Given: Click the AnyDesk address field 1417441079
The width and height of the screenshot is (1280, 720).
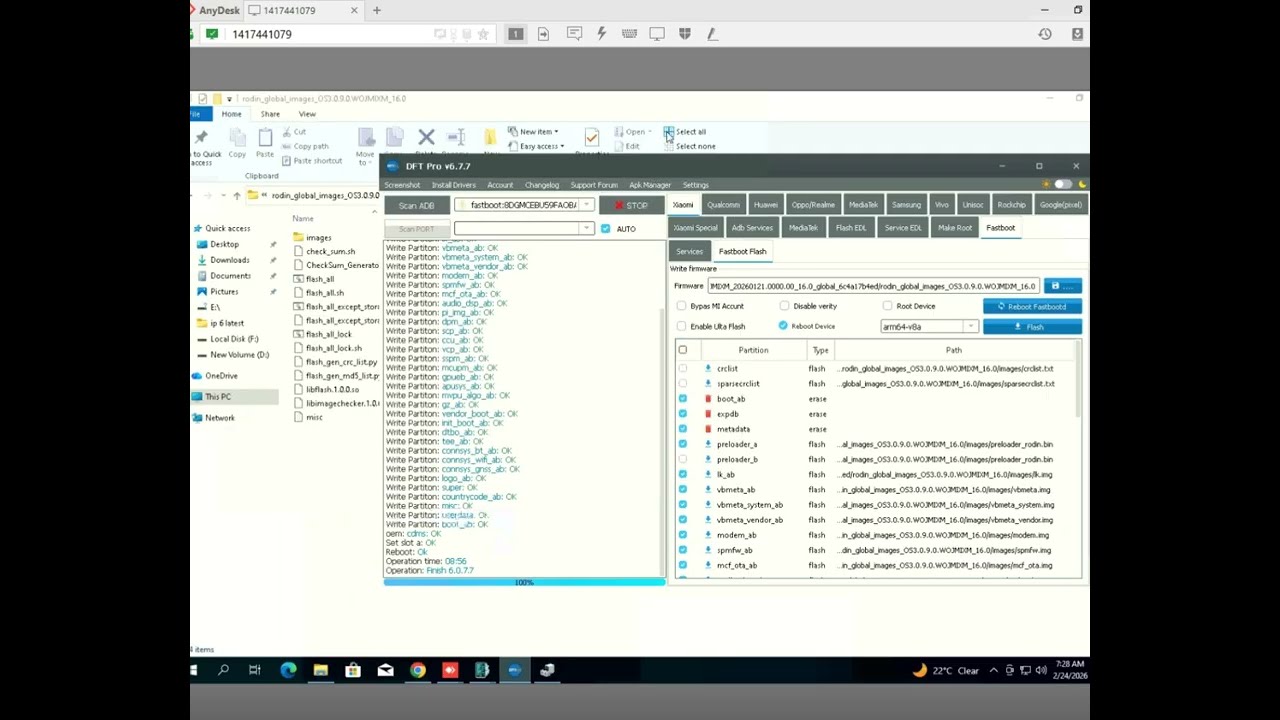Looking at the screenshot, I should click(262, 34).
